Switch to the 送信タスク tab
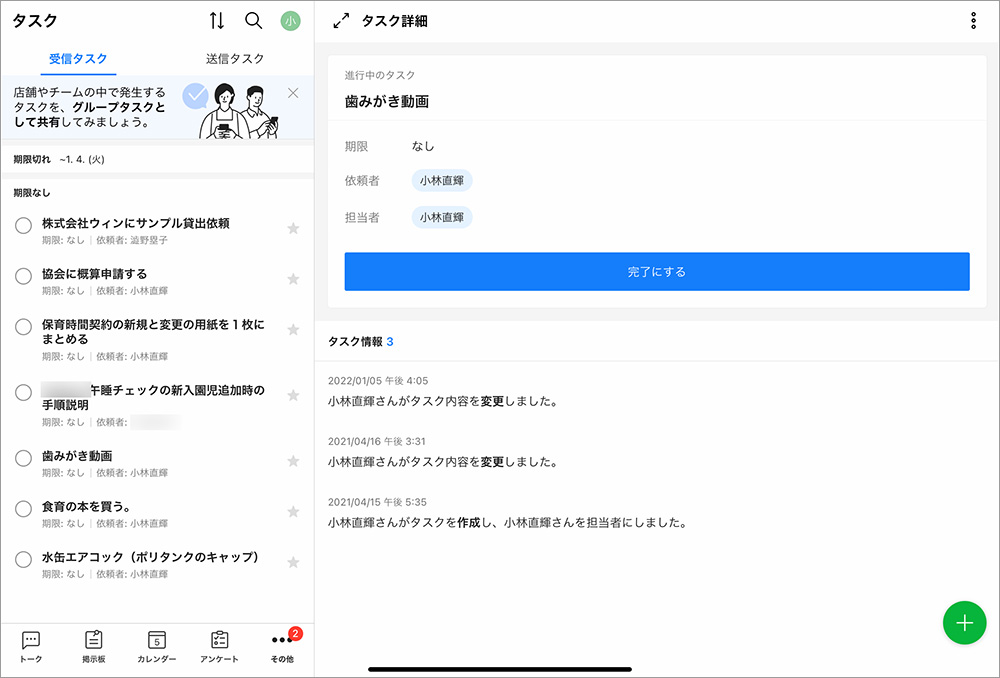Screen dimensions: 1000x678 tap(235, 59)
